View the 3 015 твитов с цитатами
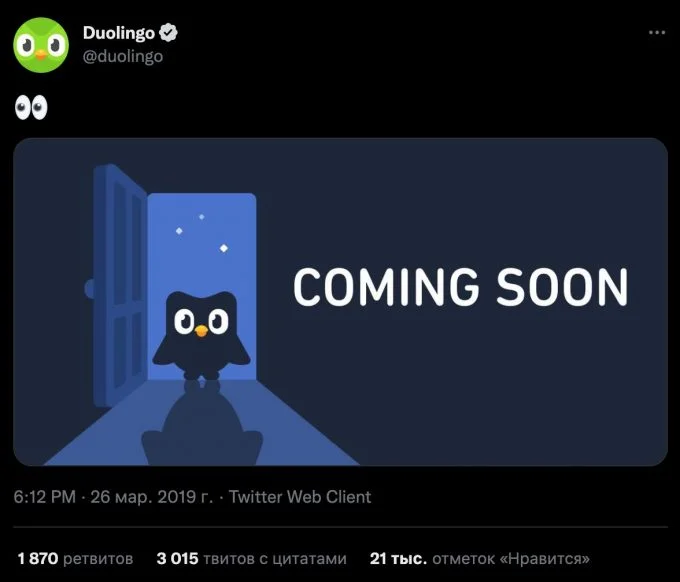The width and height of the screenshot is (680, 582). pyautogui.click(x=252, y=559)
